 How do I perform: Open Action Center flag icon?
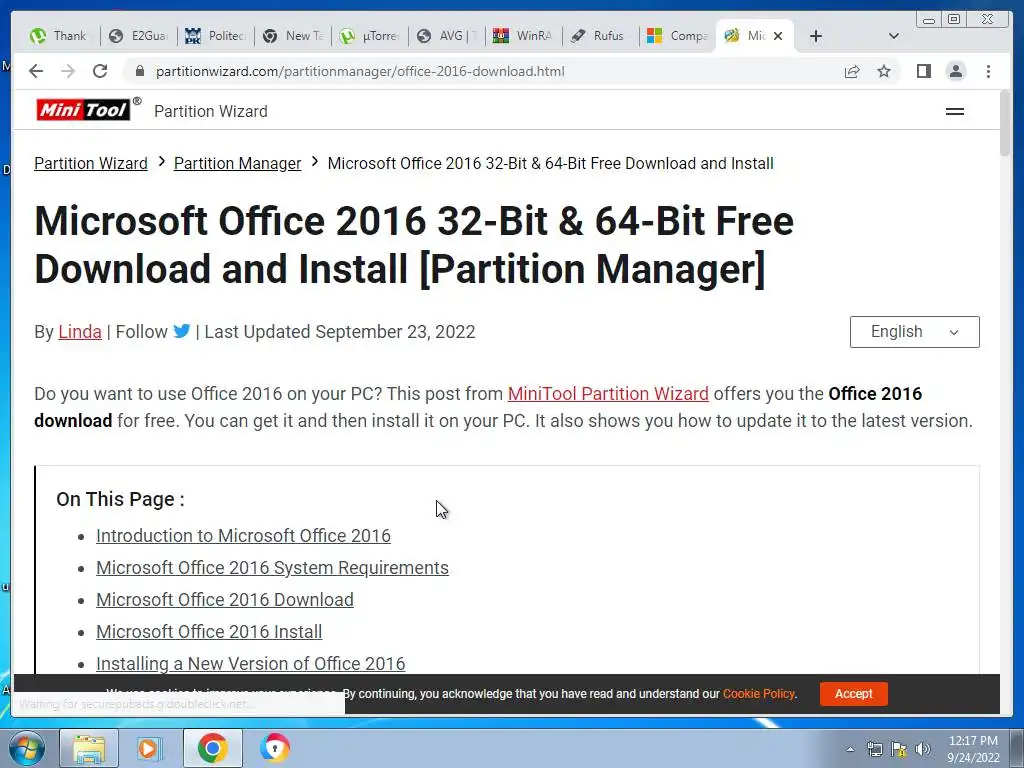point(899,750)
